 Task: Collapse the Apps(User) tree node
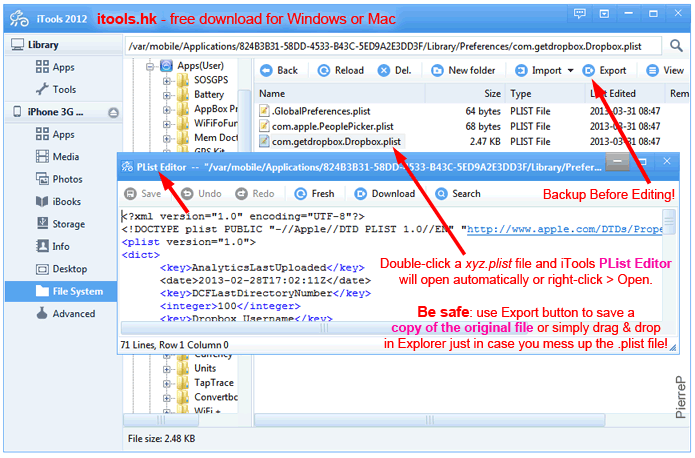150,67
